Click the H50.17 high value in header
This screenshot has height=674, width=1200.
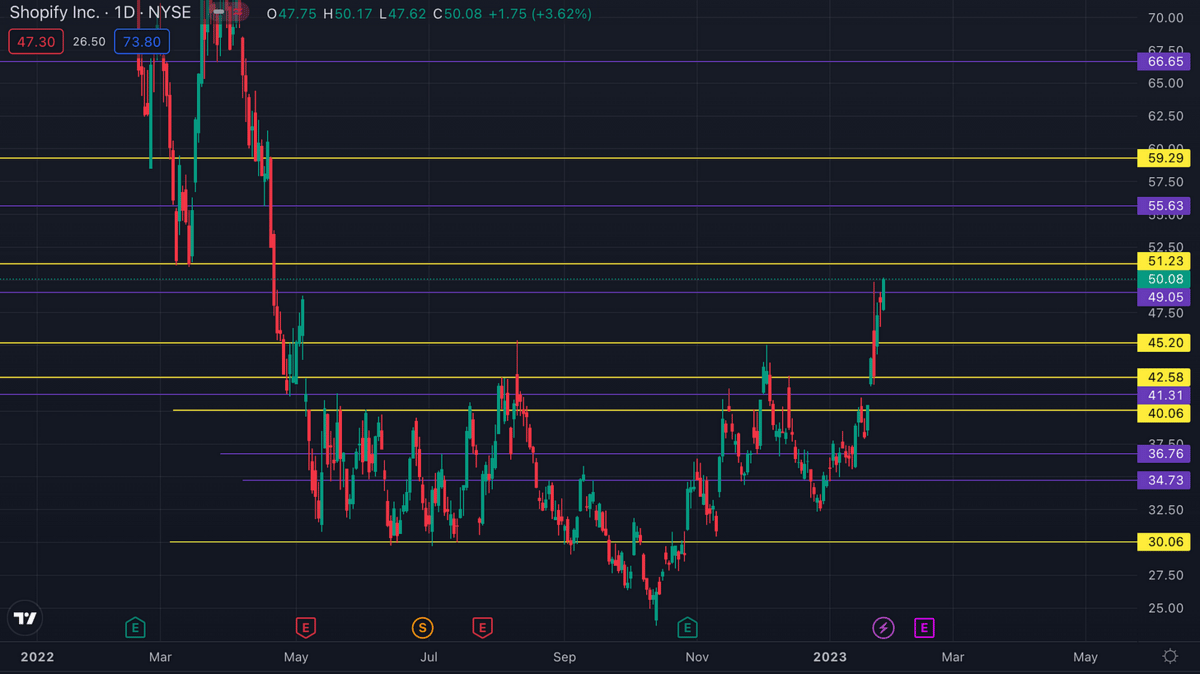point(346,15)
